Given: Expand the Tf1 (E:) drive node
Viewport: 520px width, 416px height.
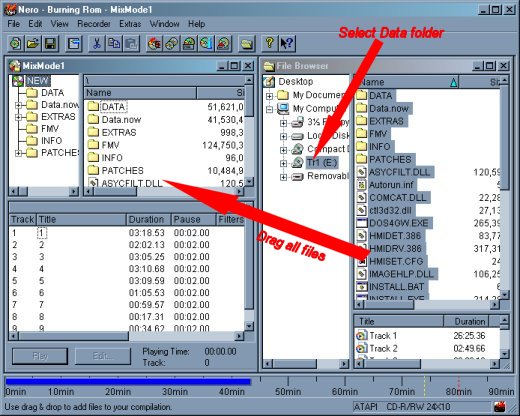Looking at the screenshot, I should tap(283, 163).
